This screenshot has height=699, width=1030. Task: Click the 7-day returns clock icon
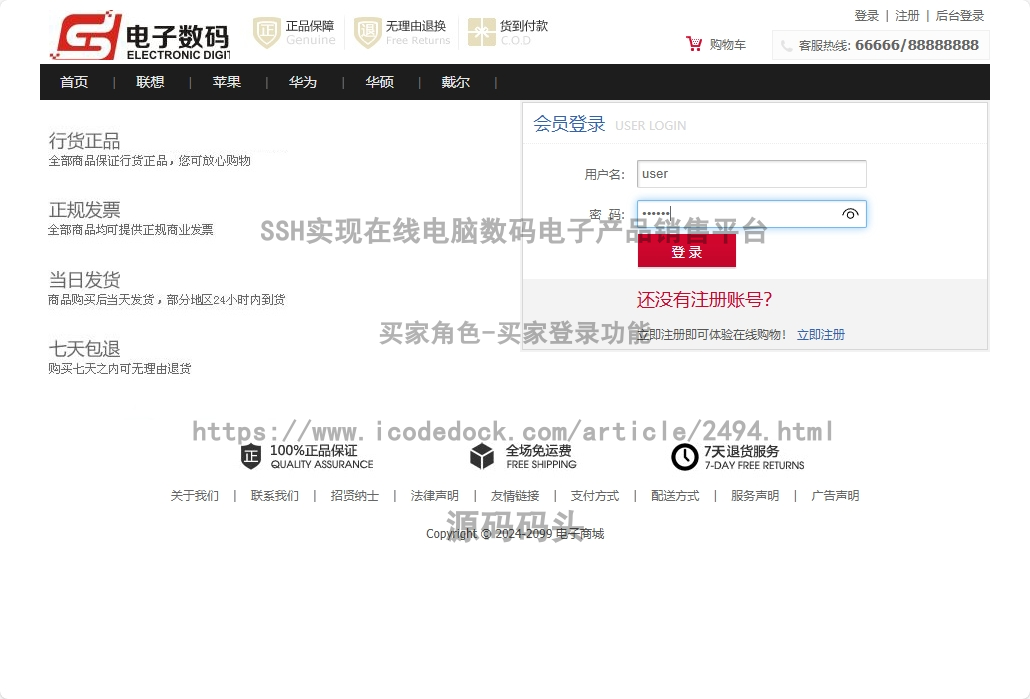[684, 457]
